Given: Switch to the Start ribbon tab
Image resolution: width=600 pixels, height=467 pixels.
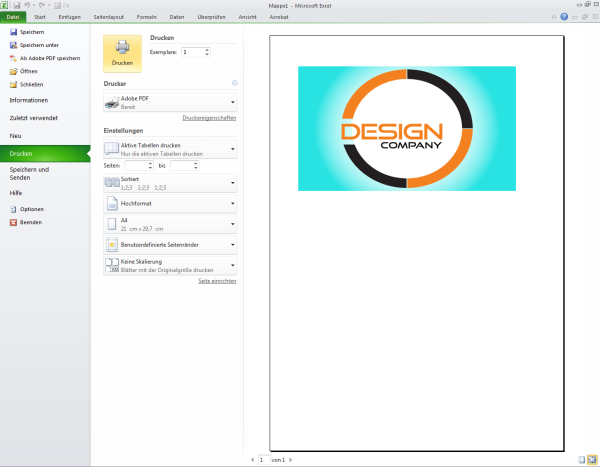Looking at the screenshot, I should coord(39,17).
